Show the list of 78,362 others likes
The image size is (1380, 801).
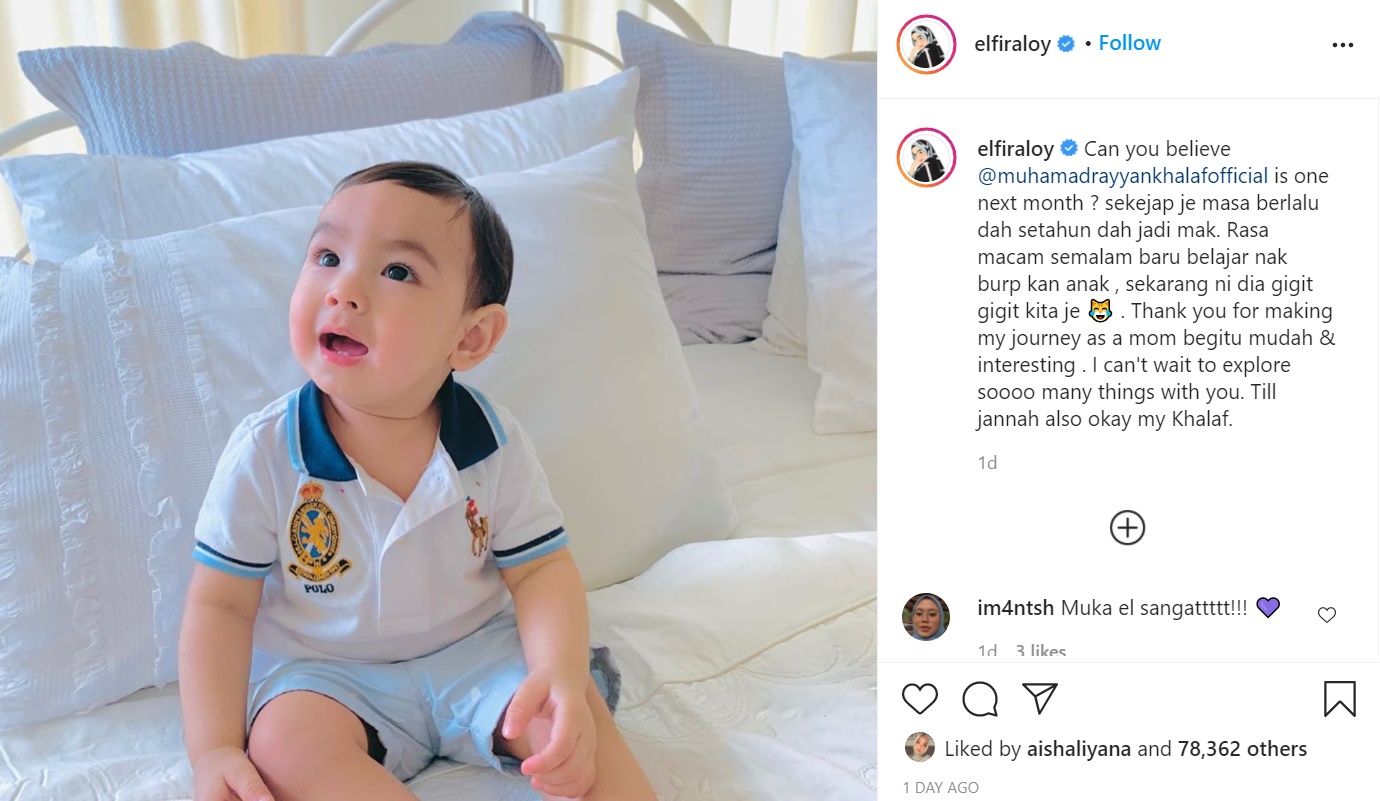click(x=1242, y=749)
